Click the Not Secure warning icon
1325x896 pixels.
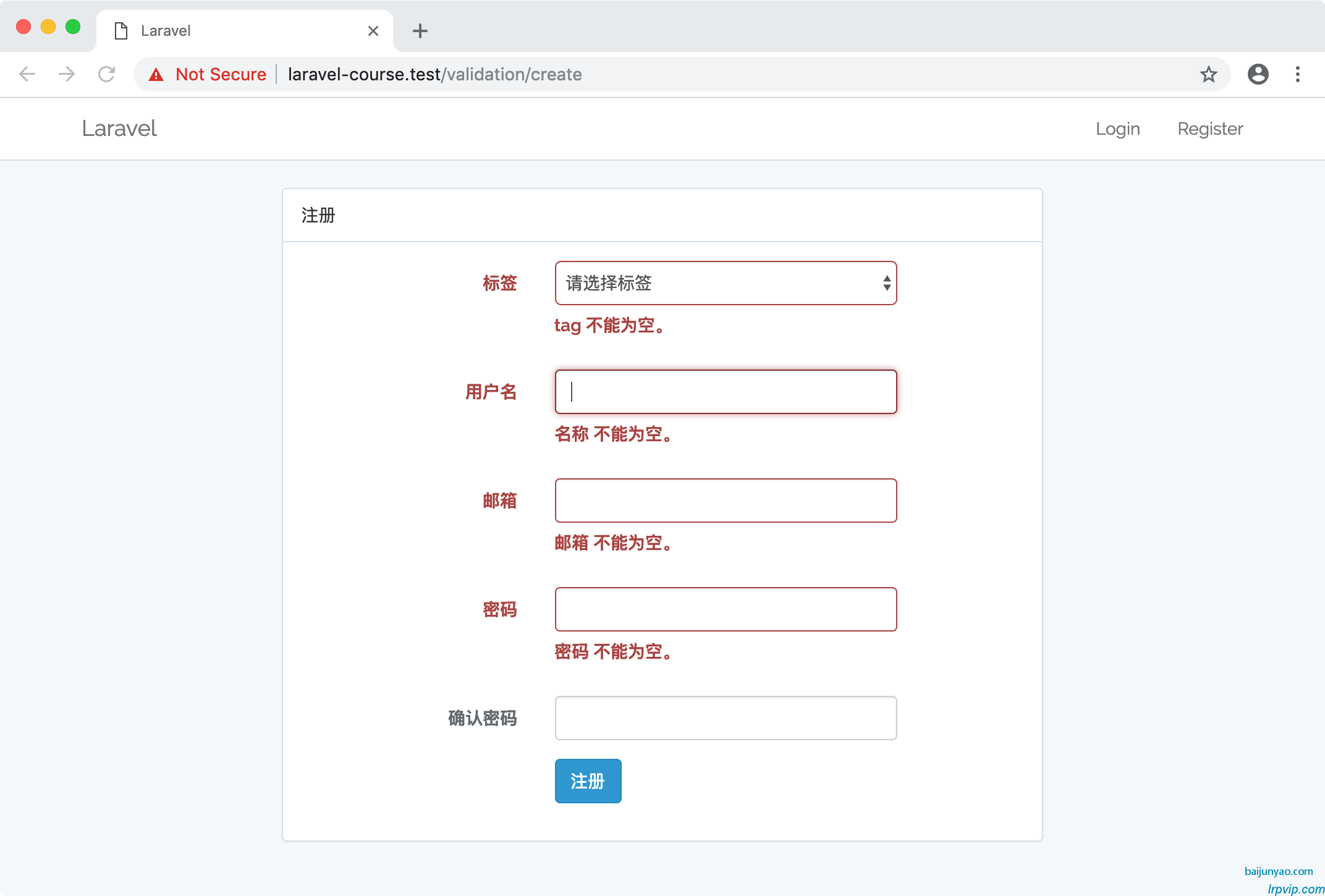tap(156, 75)
